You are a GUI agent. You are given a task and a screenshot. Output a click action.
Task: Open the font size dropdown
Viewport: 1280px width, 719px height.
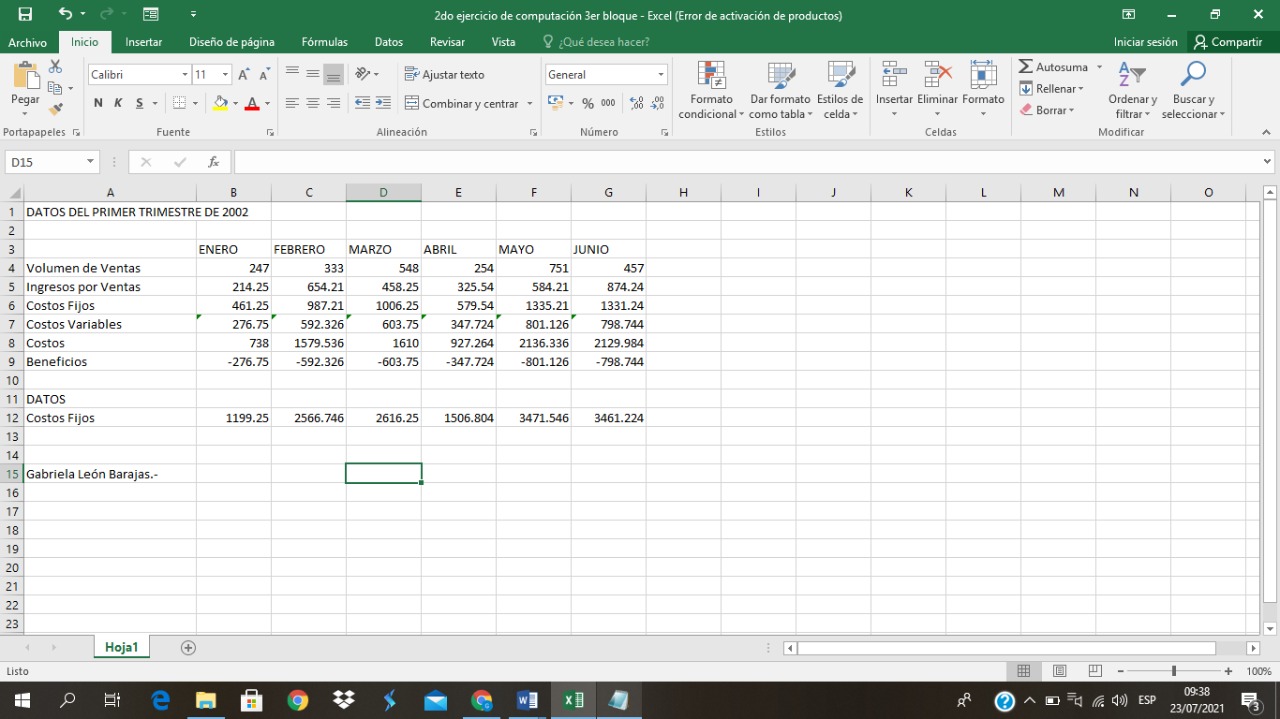click(x=226, y=75)
